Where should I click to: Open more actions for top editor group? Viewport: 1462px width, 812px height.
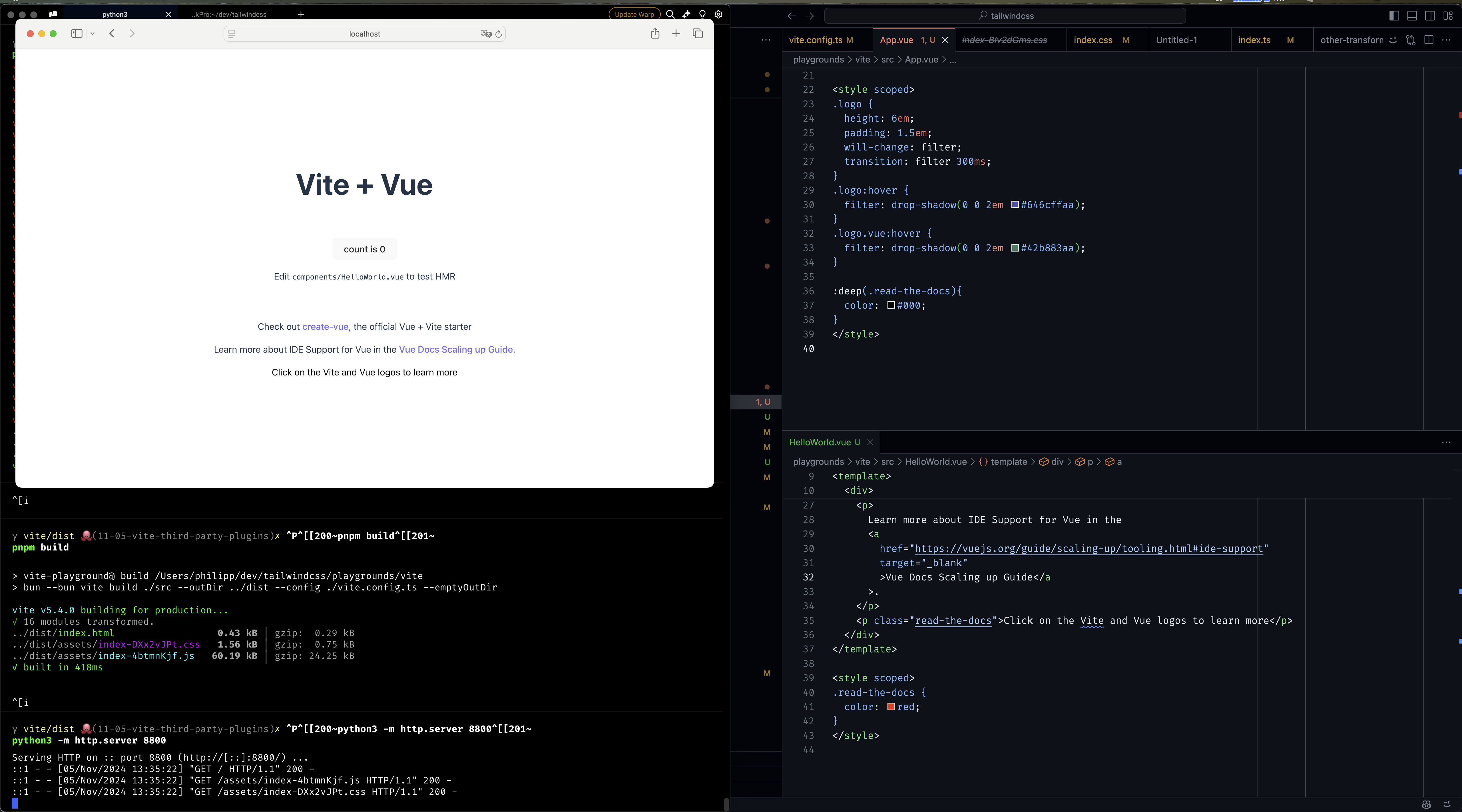pos(1446,40)
